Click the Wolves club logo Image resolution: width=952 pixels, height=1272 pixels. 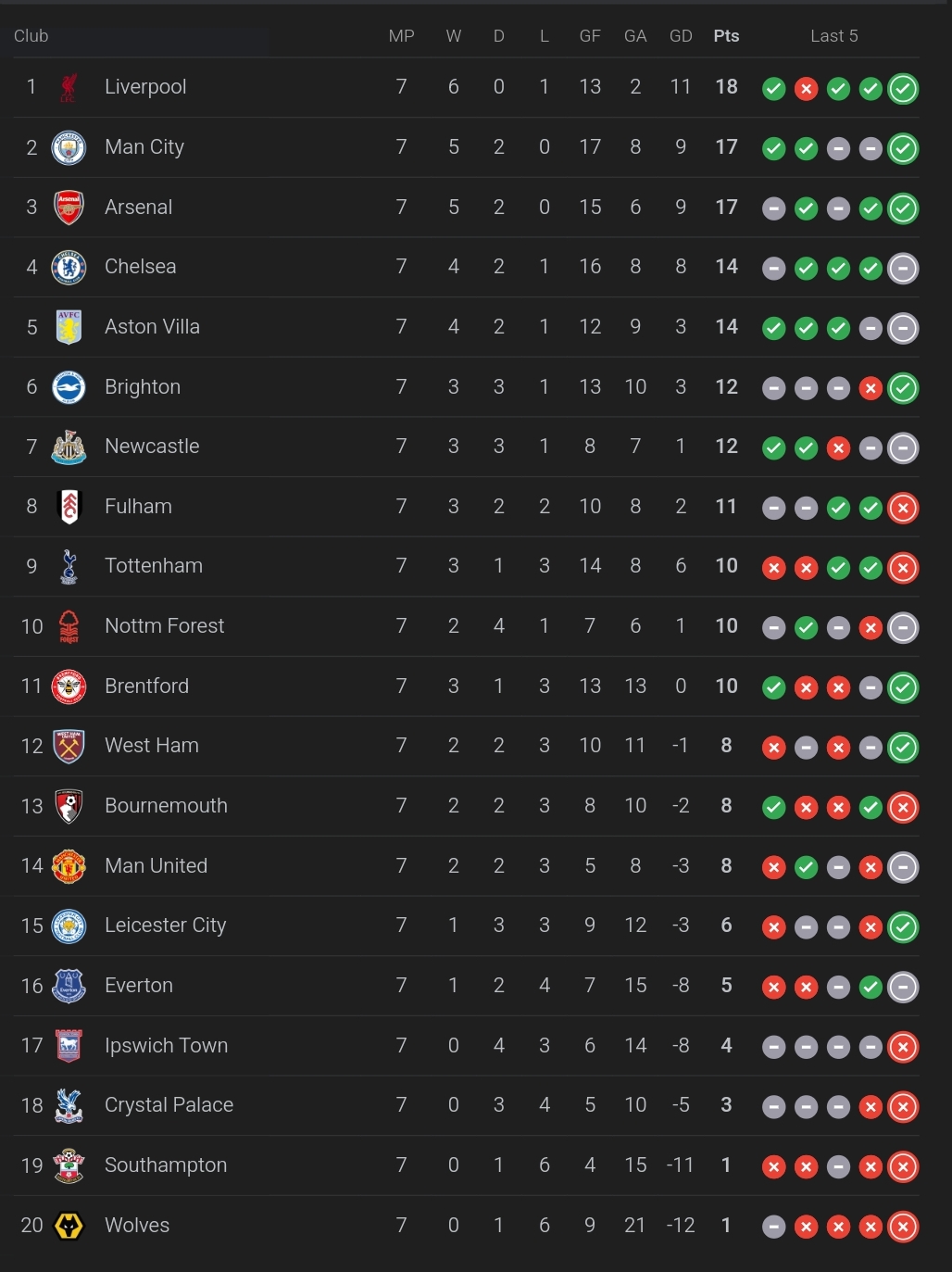coord(69,1227)
